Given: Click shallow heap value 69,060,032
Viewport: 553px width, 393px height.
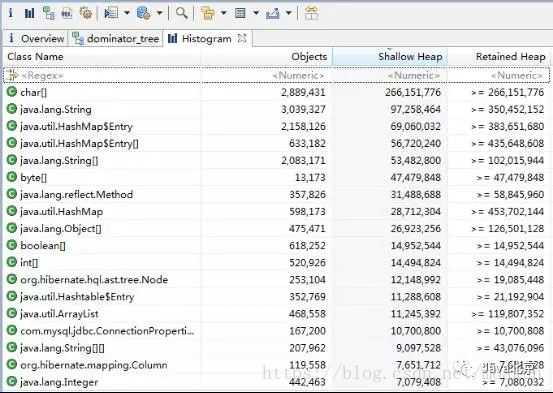Looking at the screenshot, I should (415, 126).
